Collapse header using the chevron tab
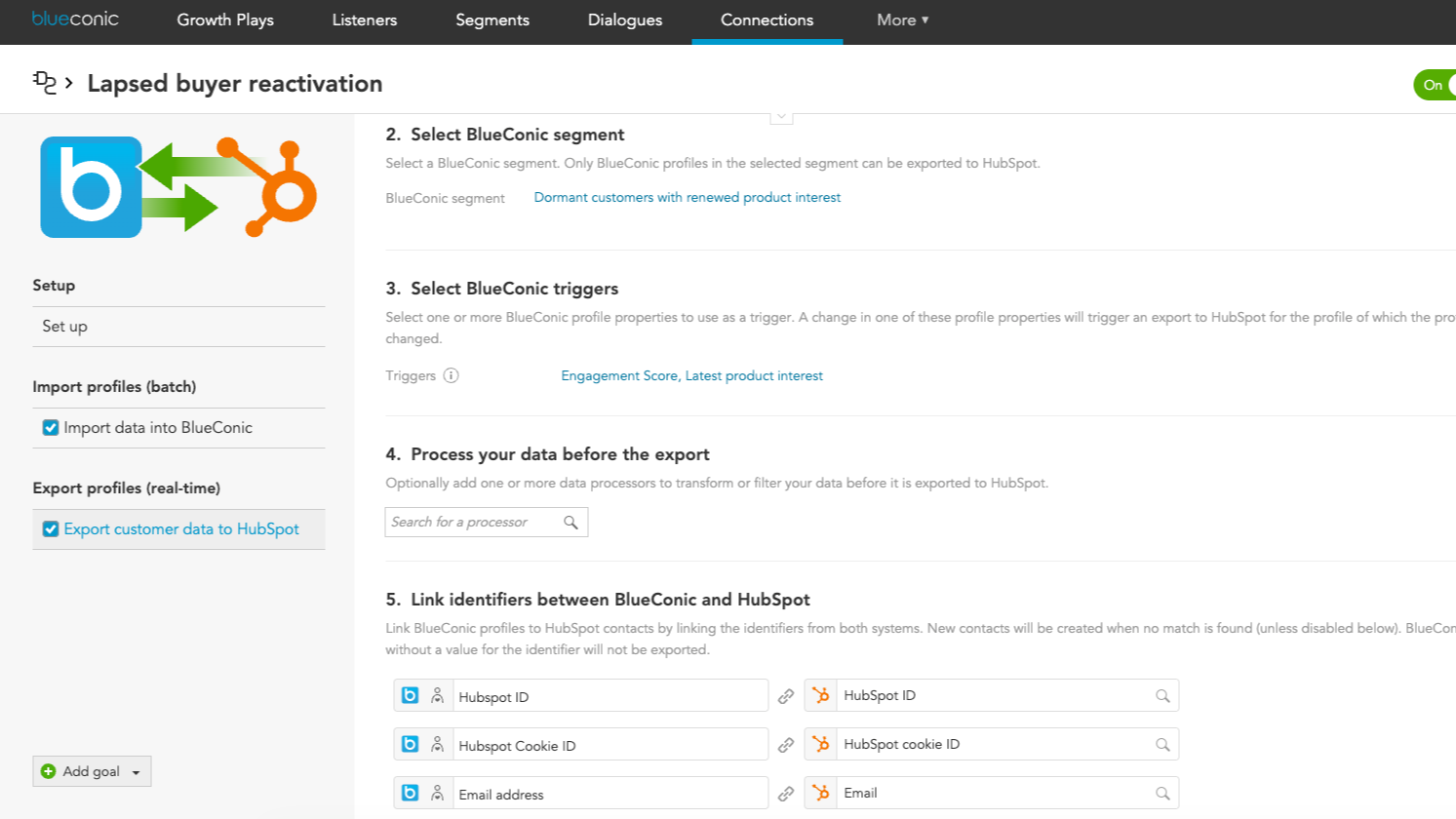 pyautogui.click(x=781, y=117)
